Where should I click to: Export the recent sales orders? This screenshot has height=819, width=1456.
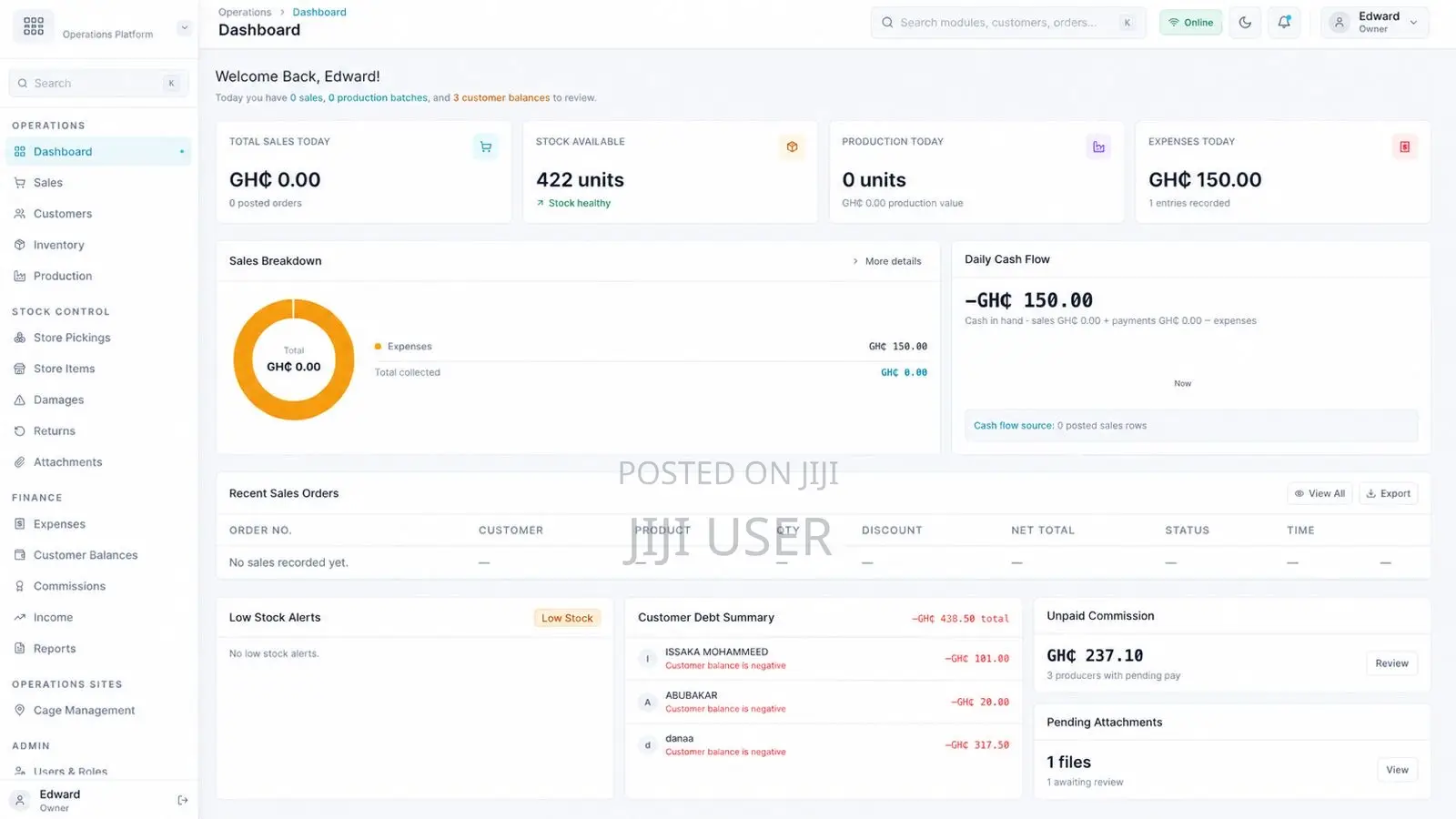(1389, 493)
